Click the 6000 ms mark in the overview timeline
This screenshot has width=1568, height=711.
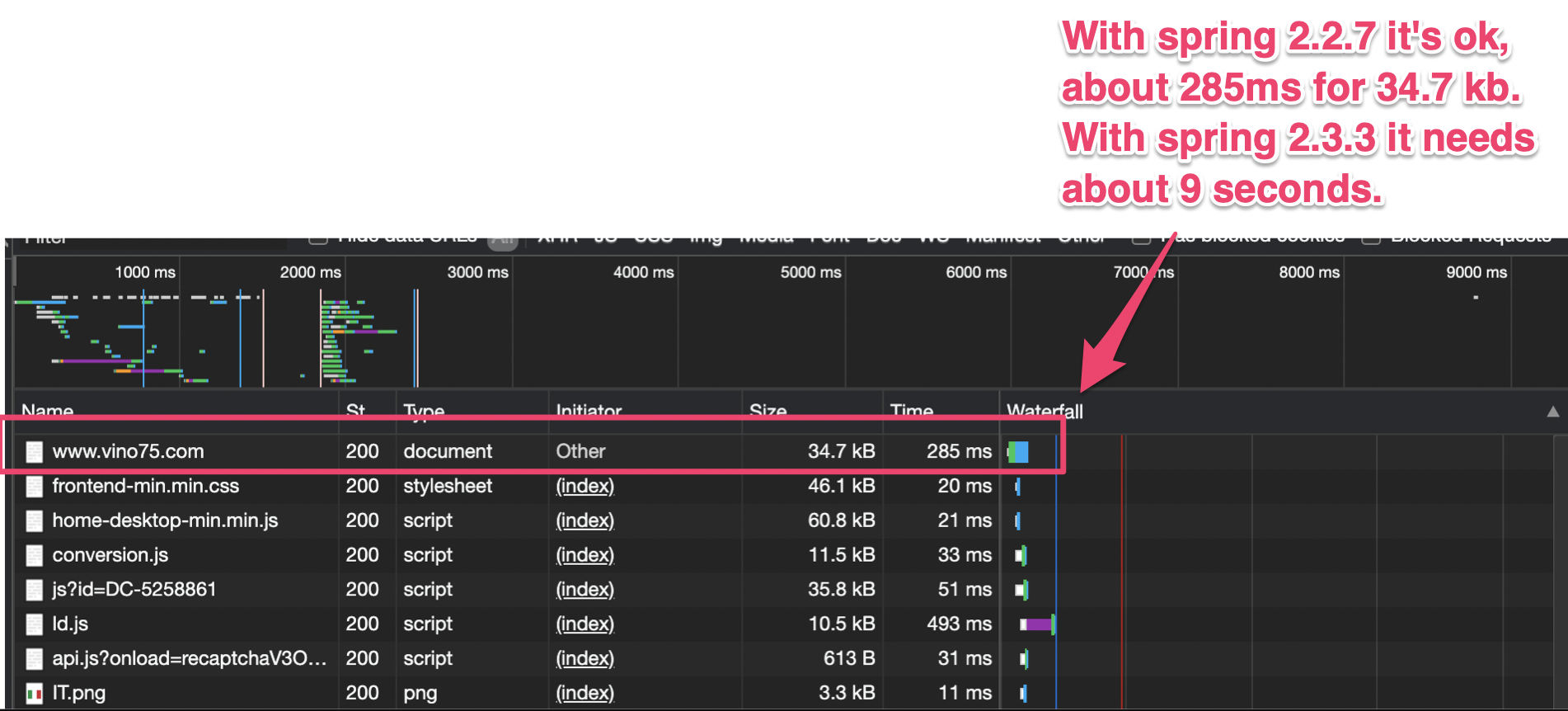[x=976, y=272]
